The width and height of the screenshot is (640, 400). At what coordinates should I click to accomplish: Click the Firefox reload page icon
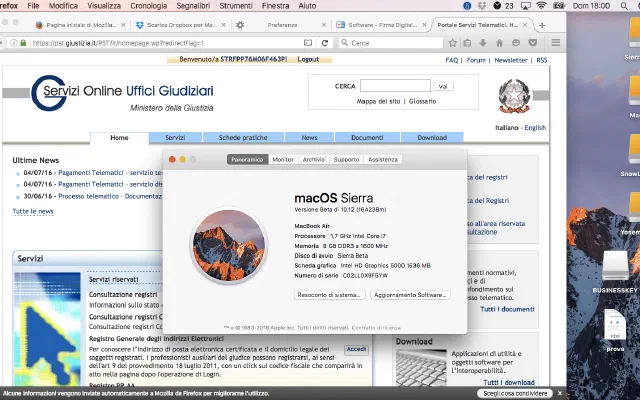[x=325, y=43]
